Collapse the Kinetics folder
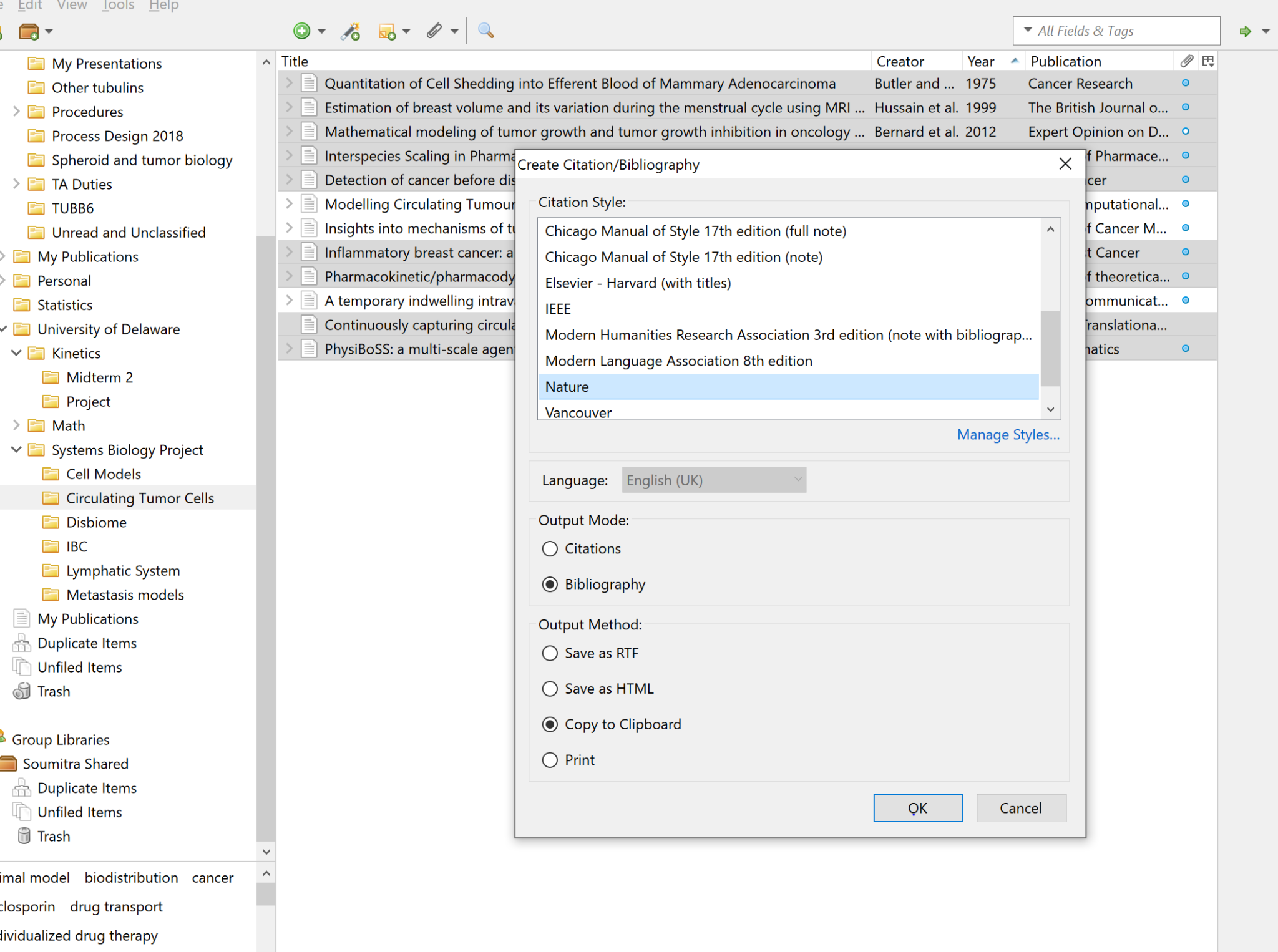 tap(17, 353)
